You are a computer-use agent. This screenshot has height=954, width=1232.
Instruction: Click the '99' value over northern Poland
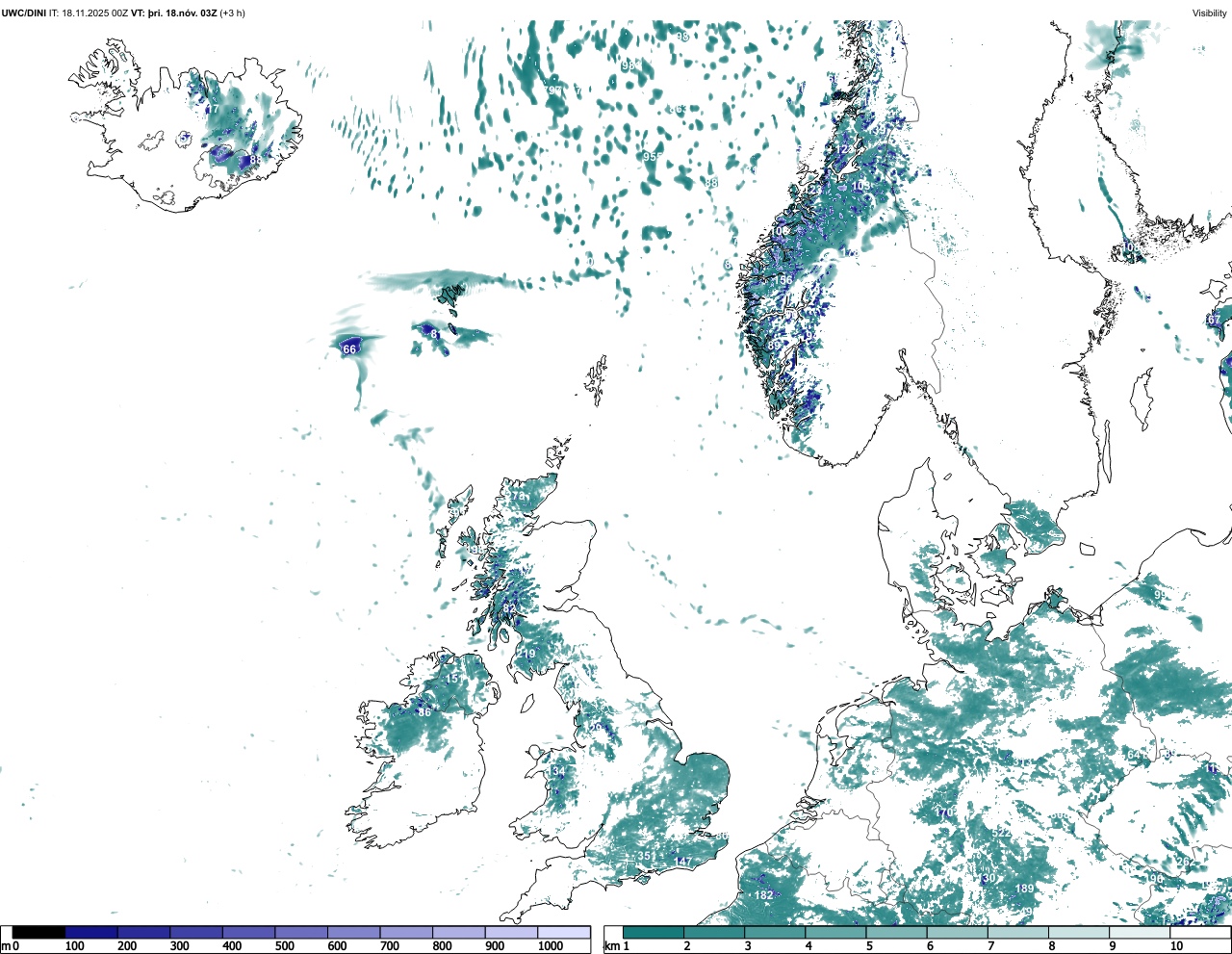[x=1160, y=596]
